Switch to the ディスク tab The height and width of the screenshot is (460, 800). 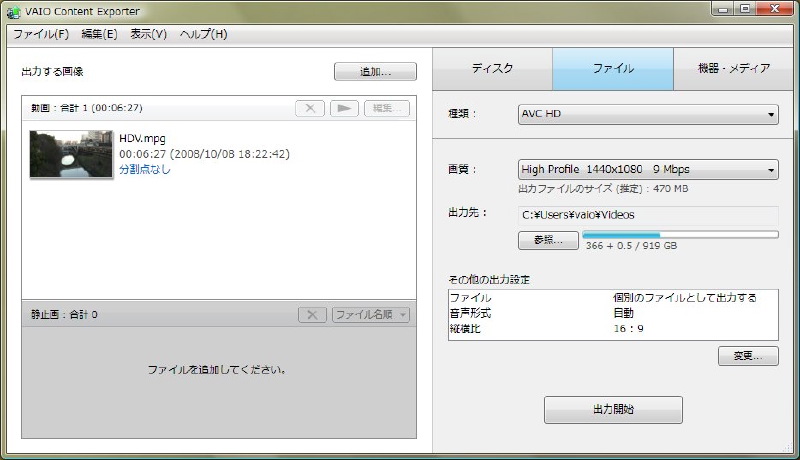[x=492, y=69]
